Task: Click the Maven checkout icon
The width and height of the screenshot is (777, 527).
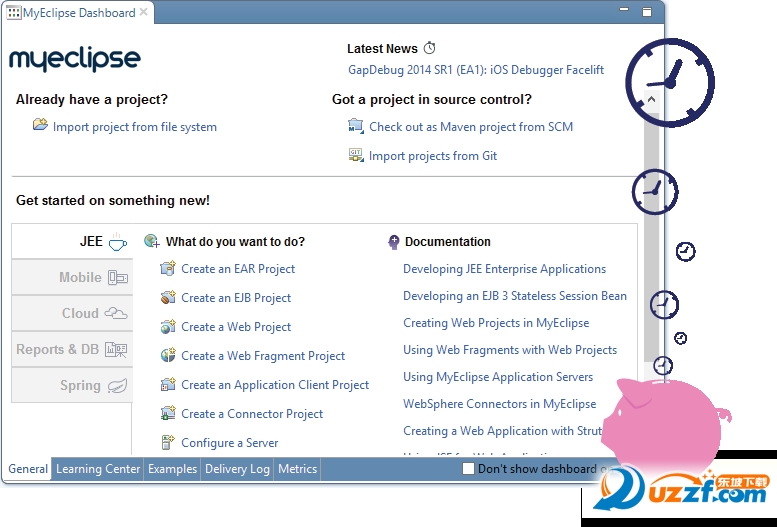Action: coord(356,126)
